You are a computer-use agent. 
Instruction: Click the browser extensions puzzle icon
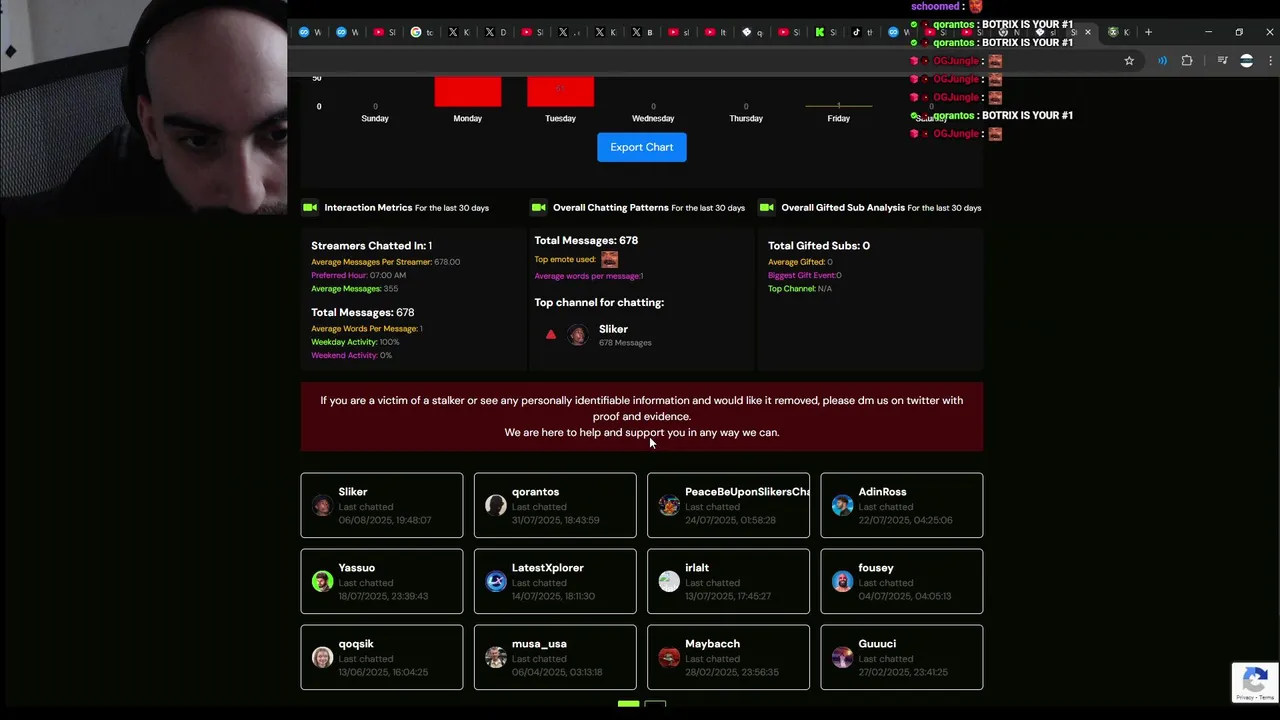(1187, 61)
